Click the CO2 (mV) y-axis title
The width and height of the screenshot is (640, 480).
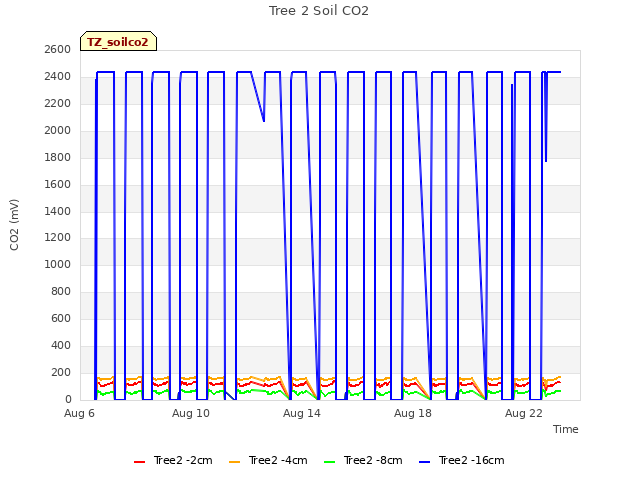tap(14, 224)
